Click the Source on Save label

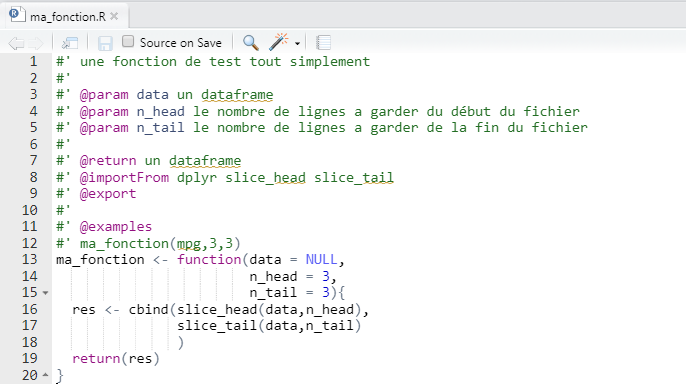[x=181, y=43]
